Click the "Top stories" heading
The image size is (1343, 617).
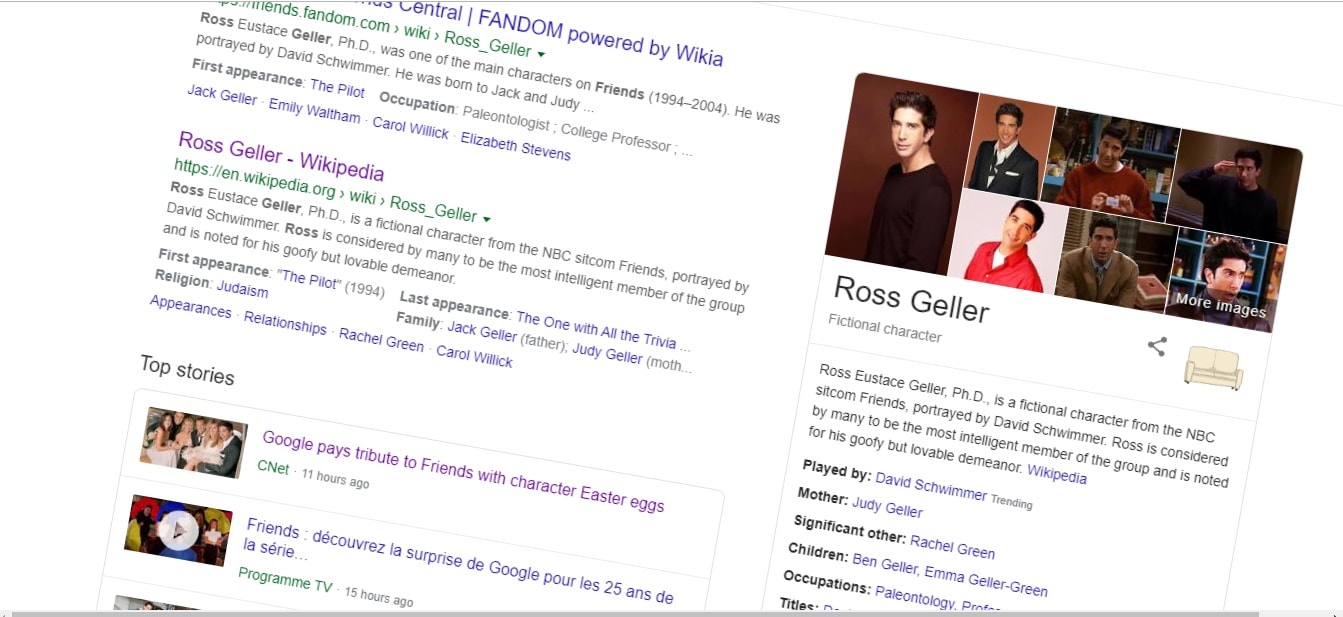(x=187, y=370)
